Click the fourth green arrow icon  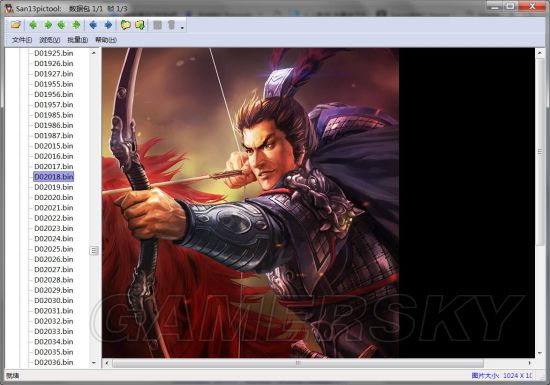coord(76,25)
